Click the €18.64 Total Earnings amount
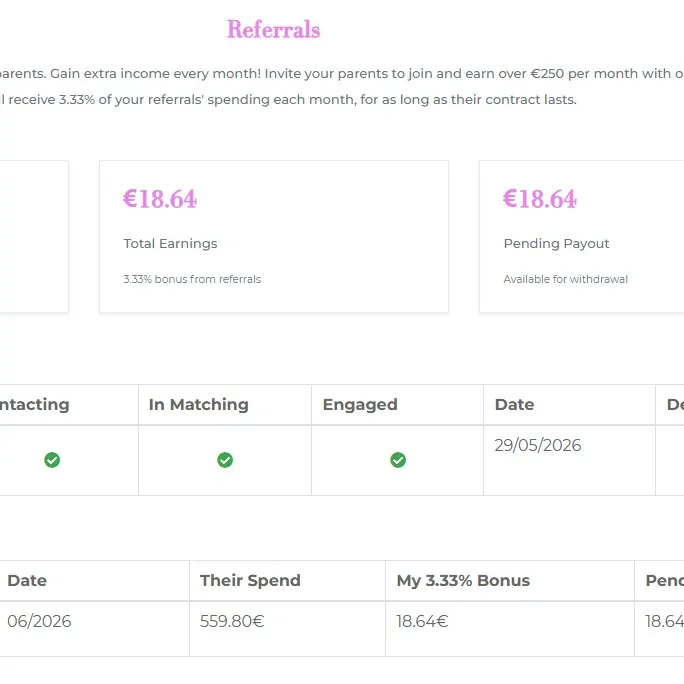This screenshot has height=684, width=684. 160,199
